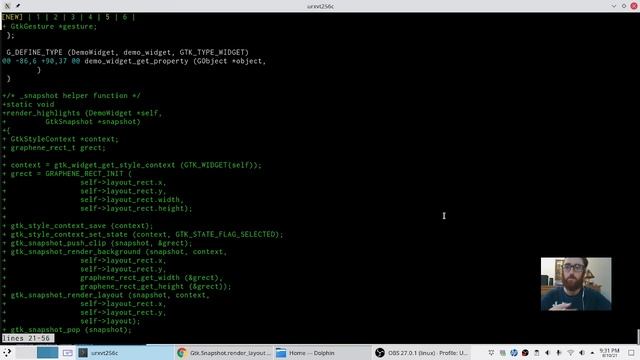Click the green tray icon beside HP icon

pyautogui.click(x=503, y=353)
